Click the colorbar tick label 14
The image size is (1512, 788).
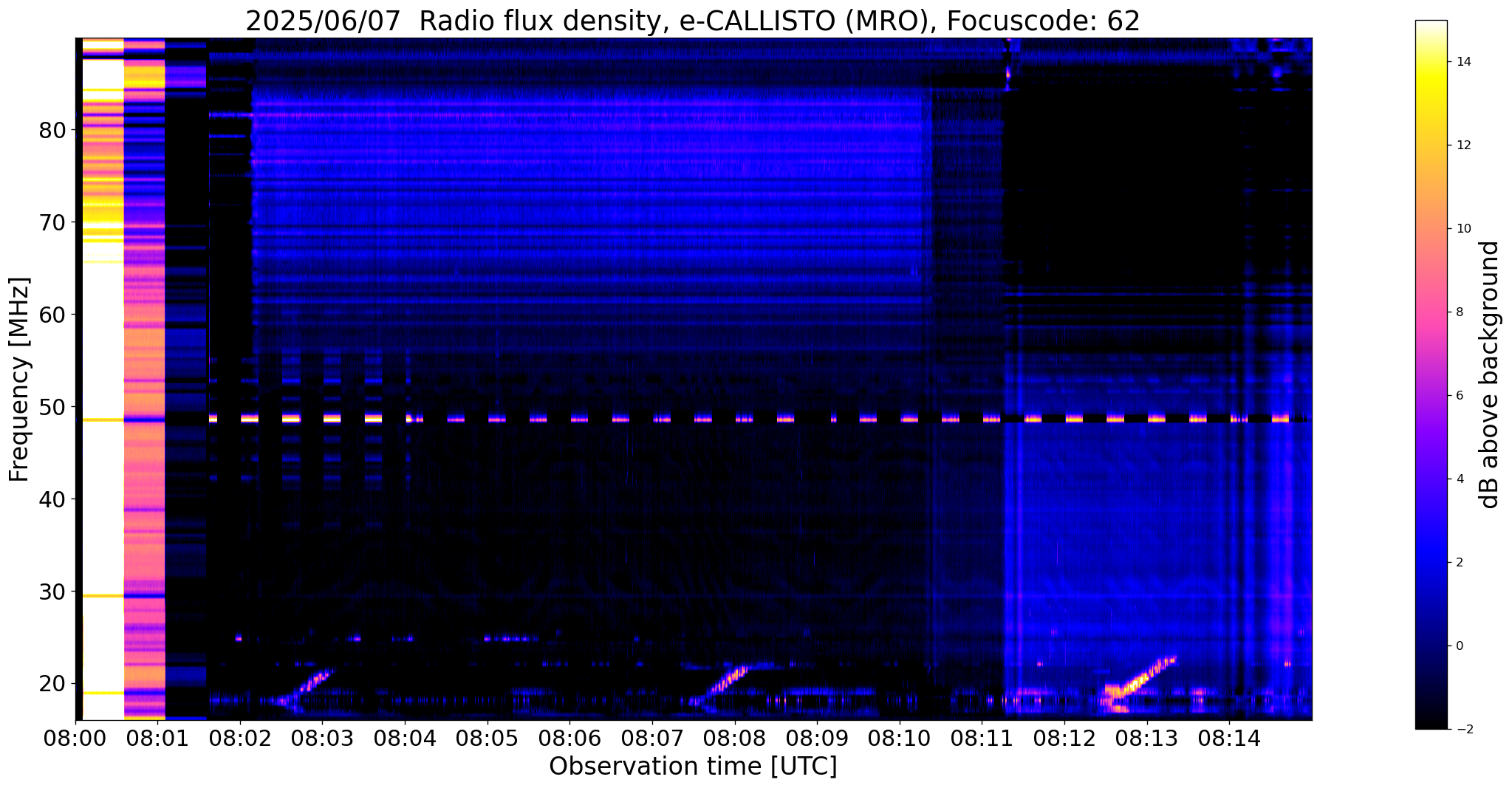point(1462,62)
